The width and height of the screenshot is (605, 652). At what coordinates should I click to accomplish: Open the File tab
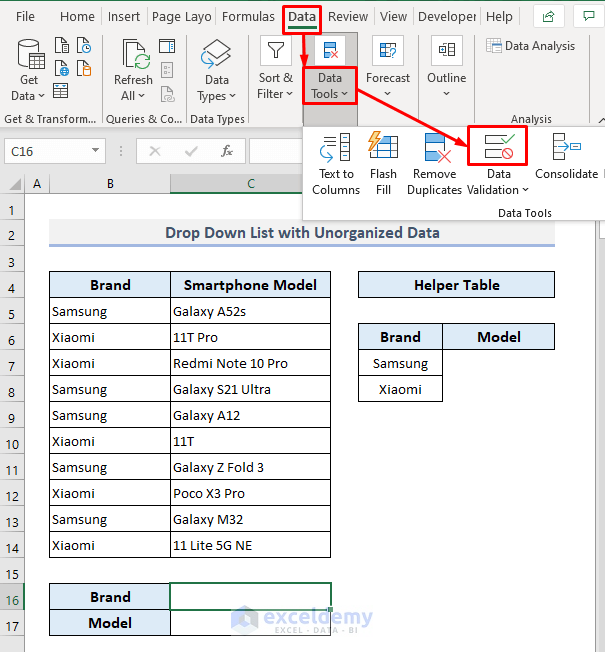25,17
